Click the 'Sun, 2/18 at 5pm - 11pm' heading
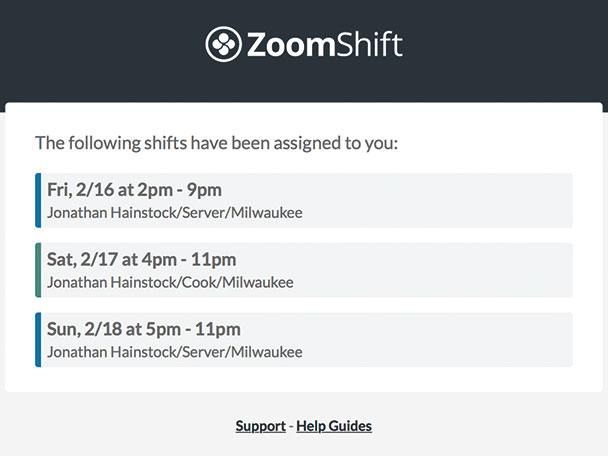This screenshot has height=456, width=608. point(144,329)
